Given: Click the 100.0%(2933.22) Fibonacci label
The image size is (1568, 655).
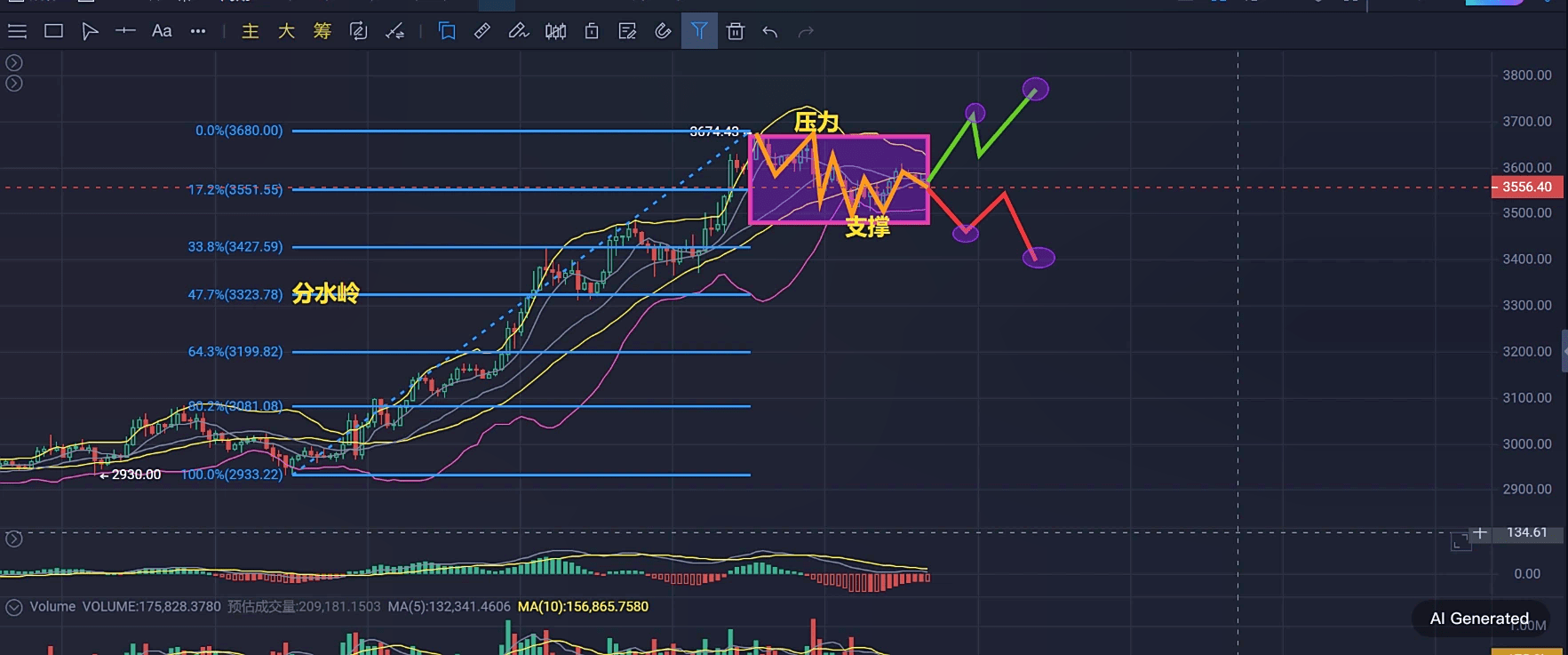Looking at the screenshot, I should (x=232, y=475).
